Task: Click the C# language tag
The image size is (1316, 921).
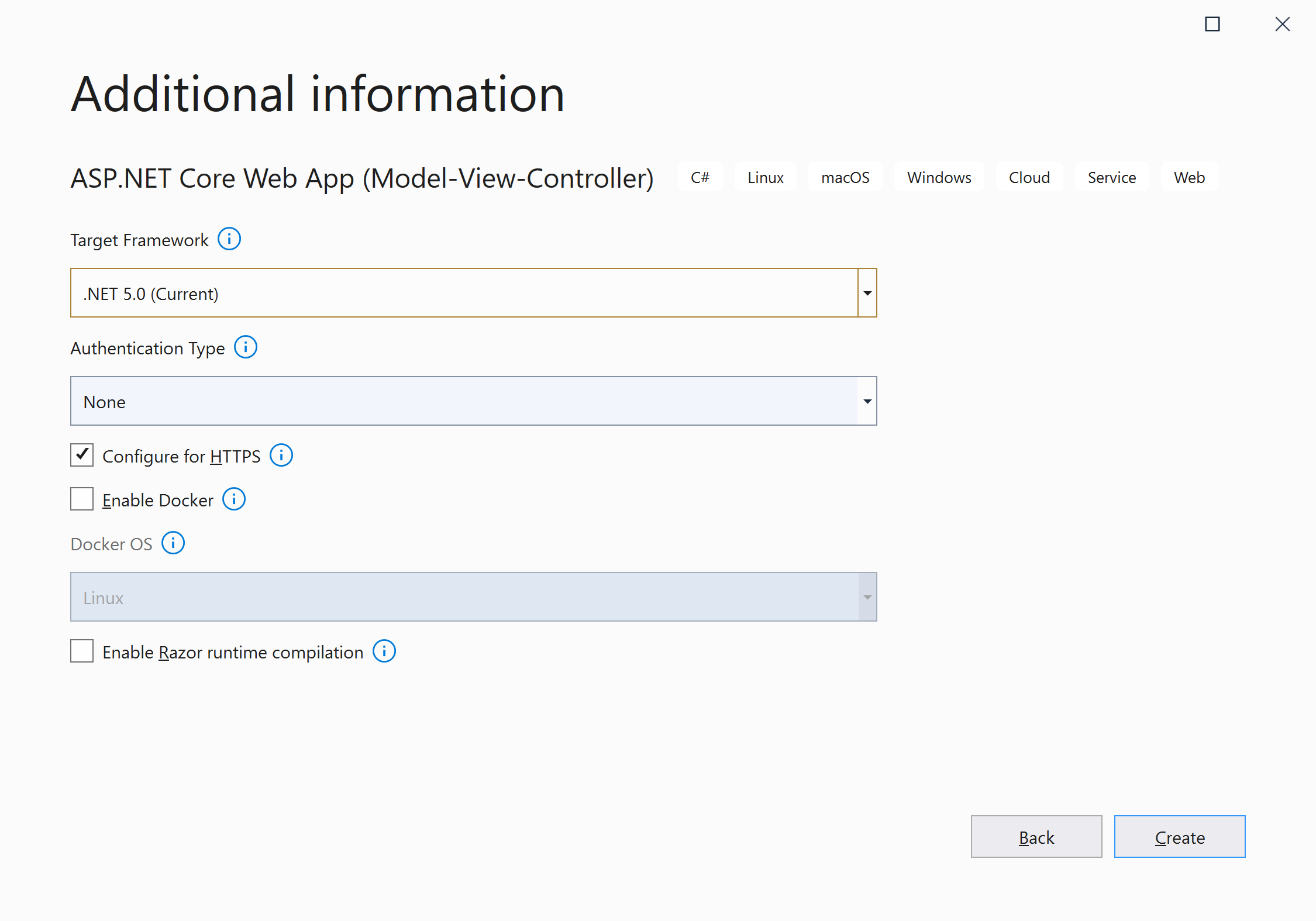Action: pyautogui.click(x=700, y=177)
